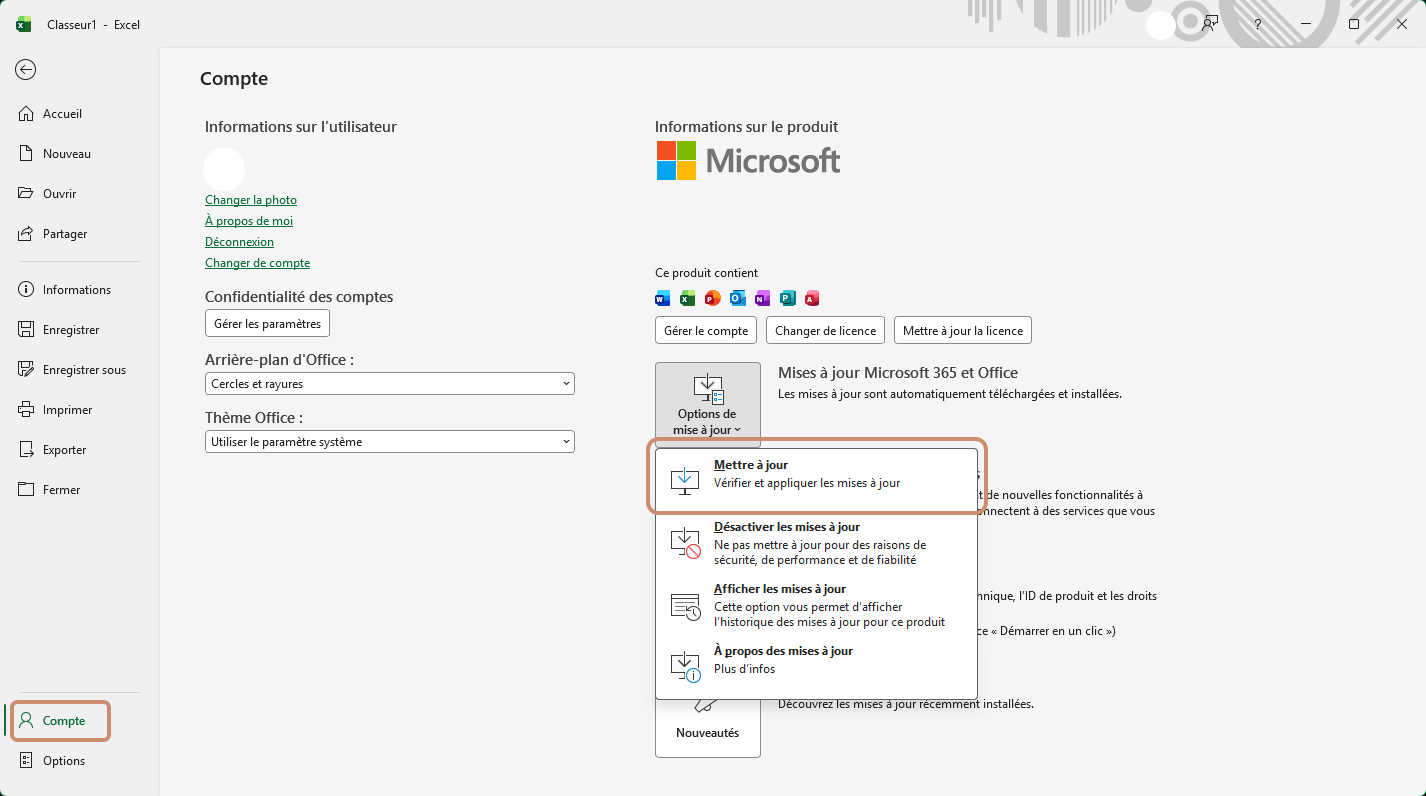
Task: Click the Changer de licence button
Action: [x=825, y=331]
